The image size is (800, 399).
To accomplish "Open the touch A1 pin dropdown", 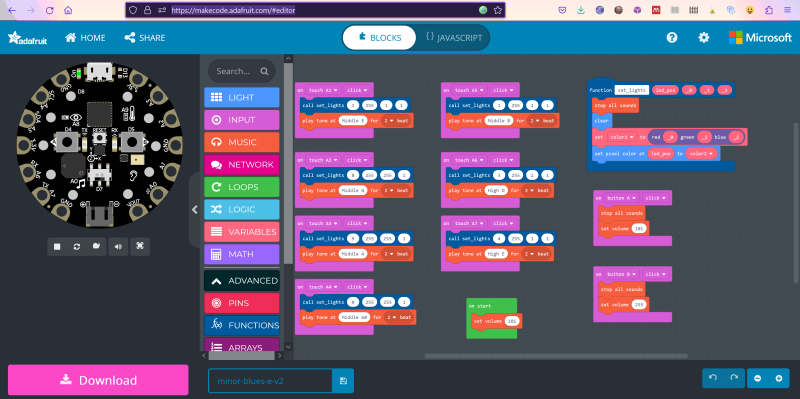I will [323, 90].
